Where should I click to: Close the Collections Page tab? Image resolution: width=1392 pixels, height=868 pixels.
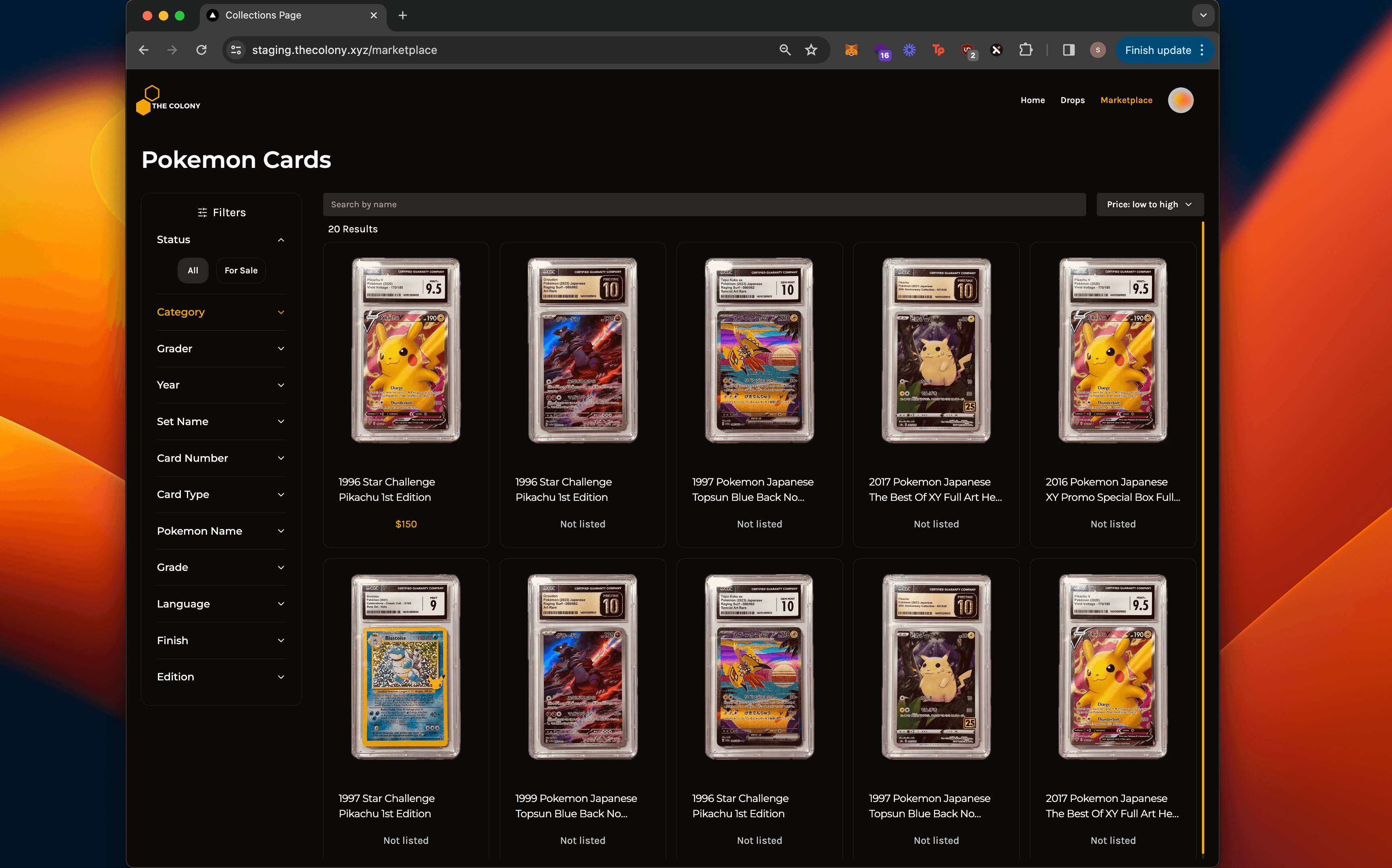[x=374, y=15]
